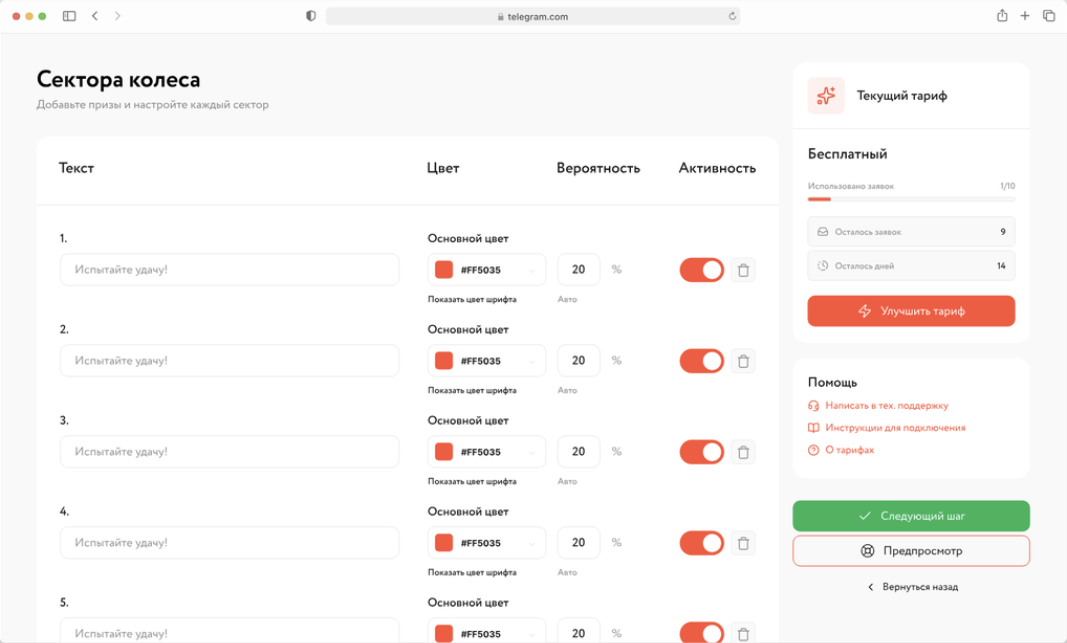
Task: Open the color dropdown chevron in sector 4
Action: tap(531, 544)
